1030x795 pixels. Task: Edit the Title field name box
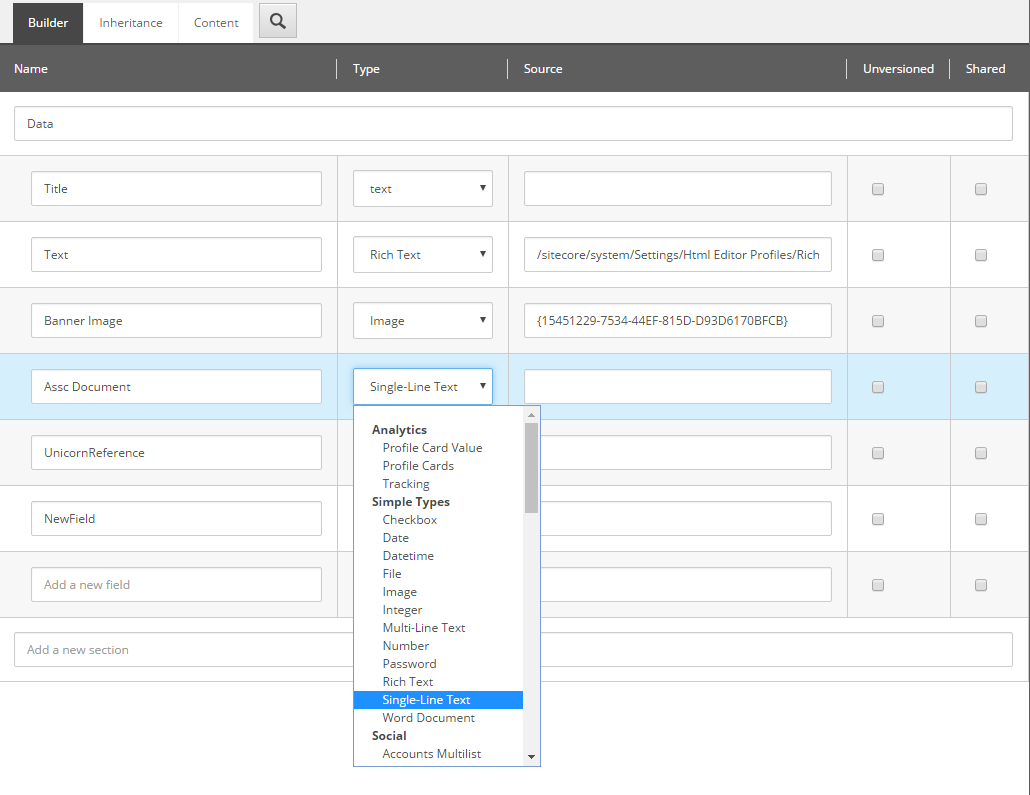tap(176, 189)
